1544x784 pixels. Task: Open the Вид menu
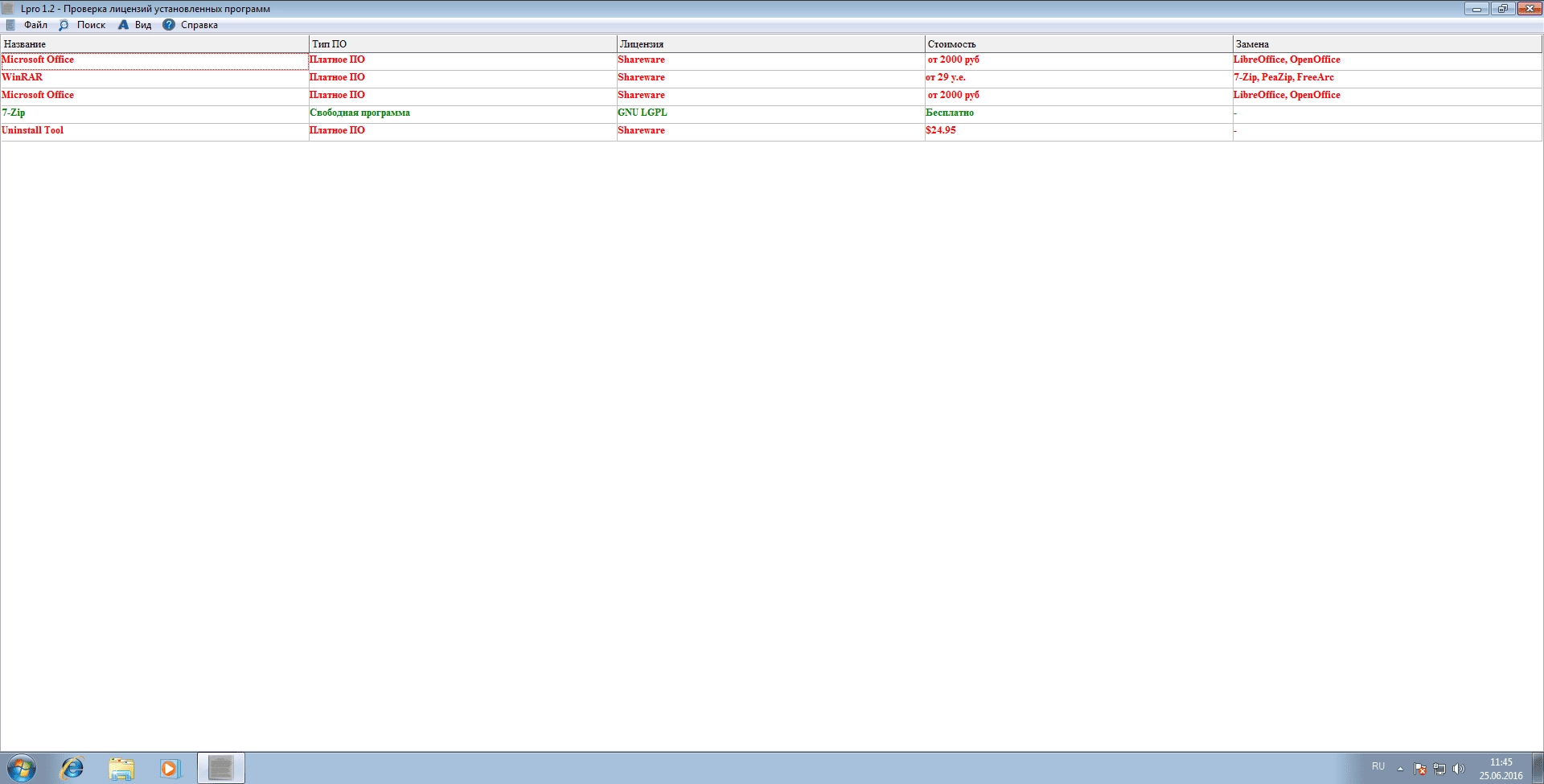[134, 25]
